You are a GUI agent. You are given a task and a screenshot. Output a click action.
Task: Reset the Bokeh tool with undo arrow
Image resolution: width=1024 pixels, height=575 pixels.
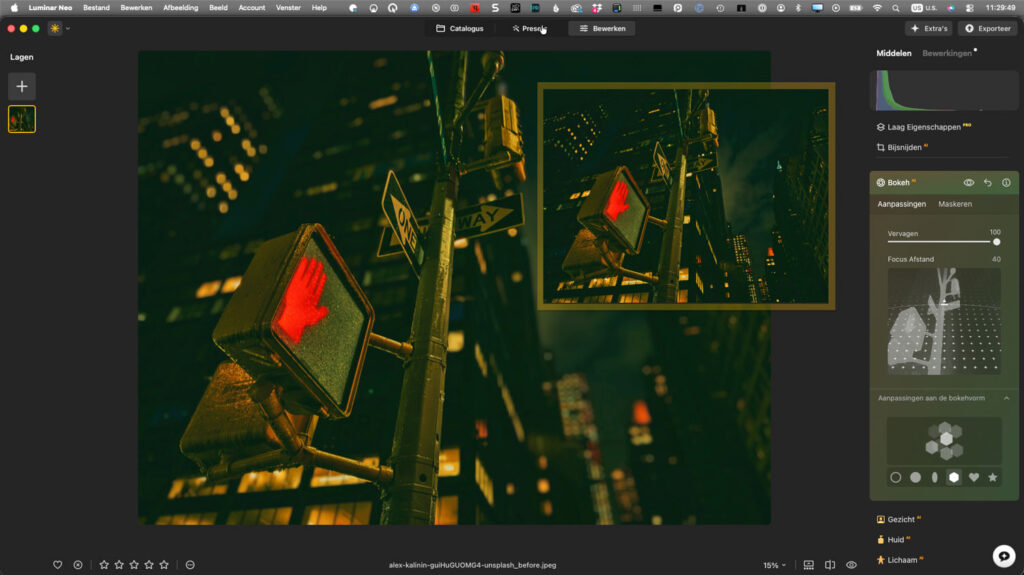coord(987,183)
